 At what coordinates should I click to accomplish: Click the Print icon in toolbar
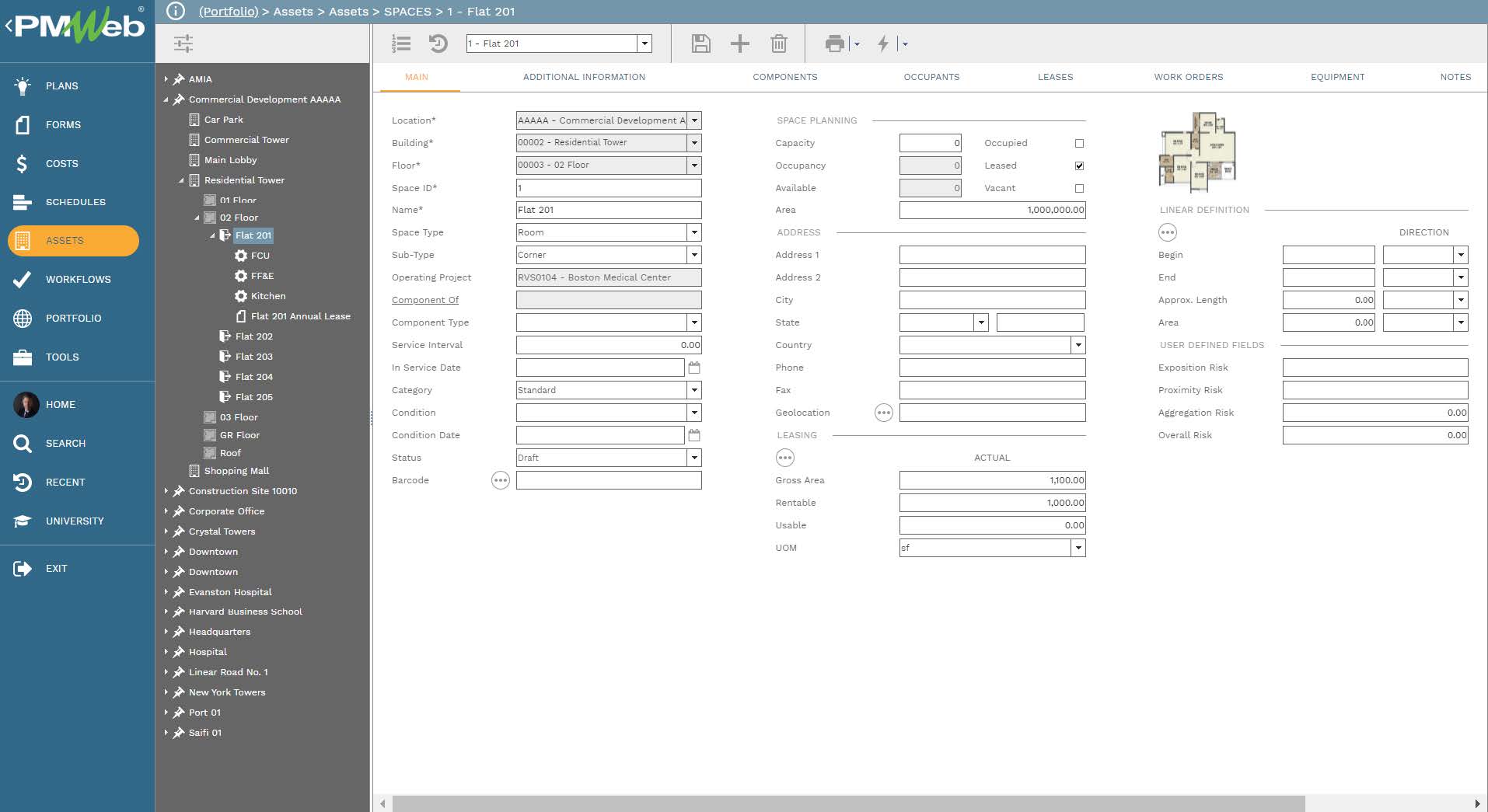[x=834, y=44]
